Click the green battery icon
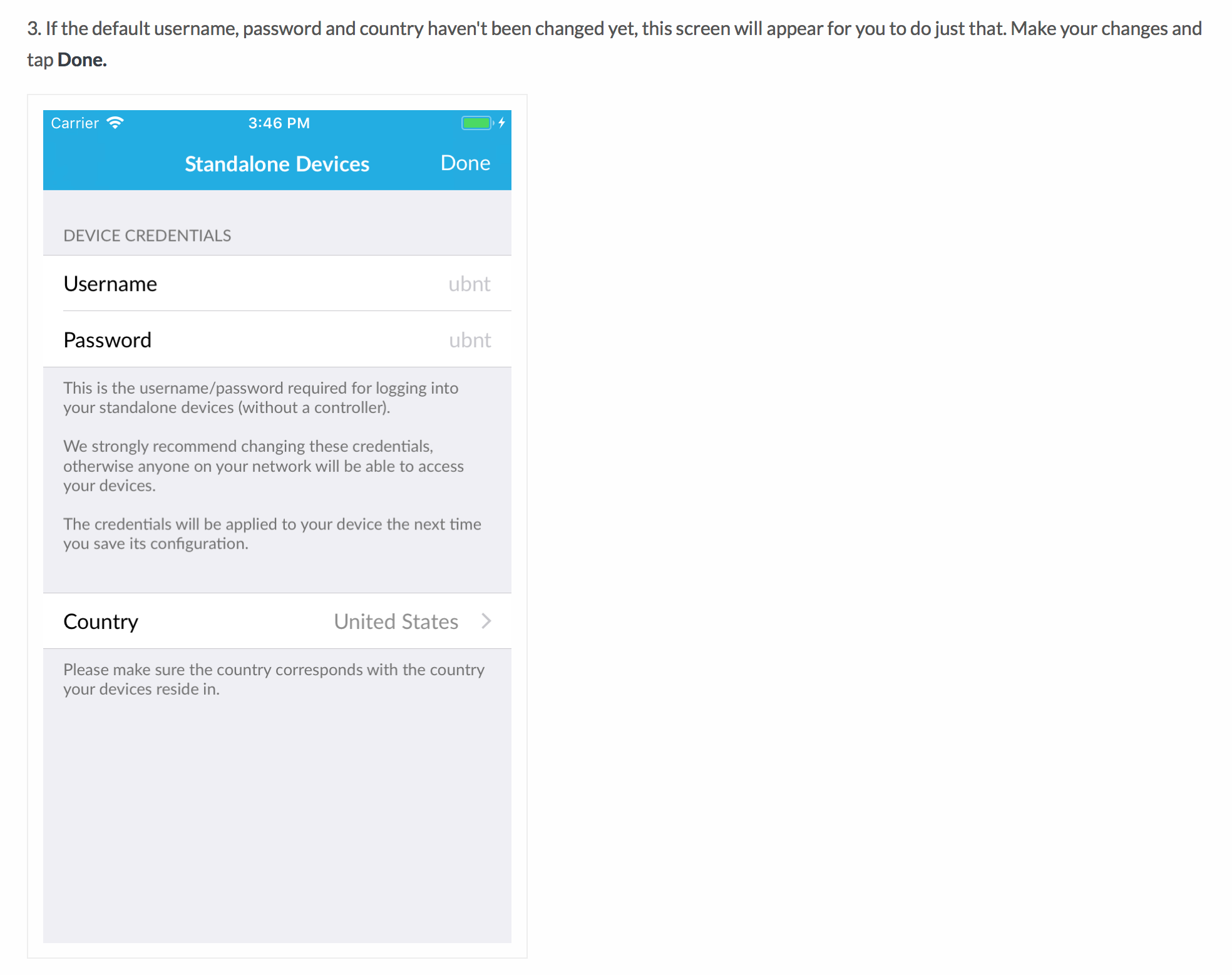This screenshot has height=975, width=1232. tap(477, 123)
